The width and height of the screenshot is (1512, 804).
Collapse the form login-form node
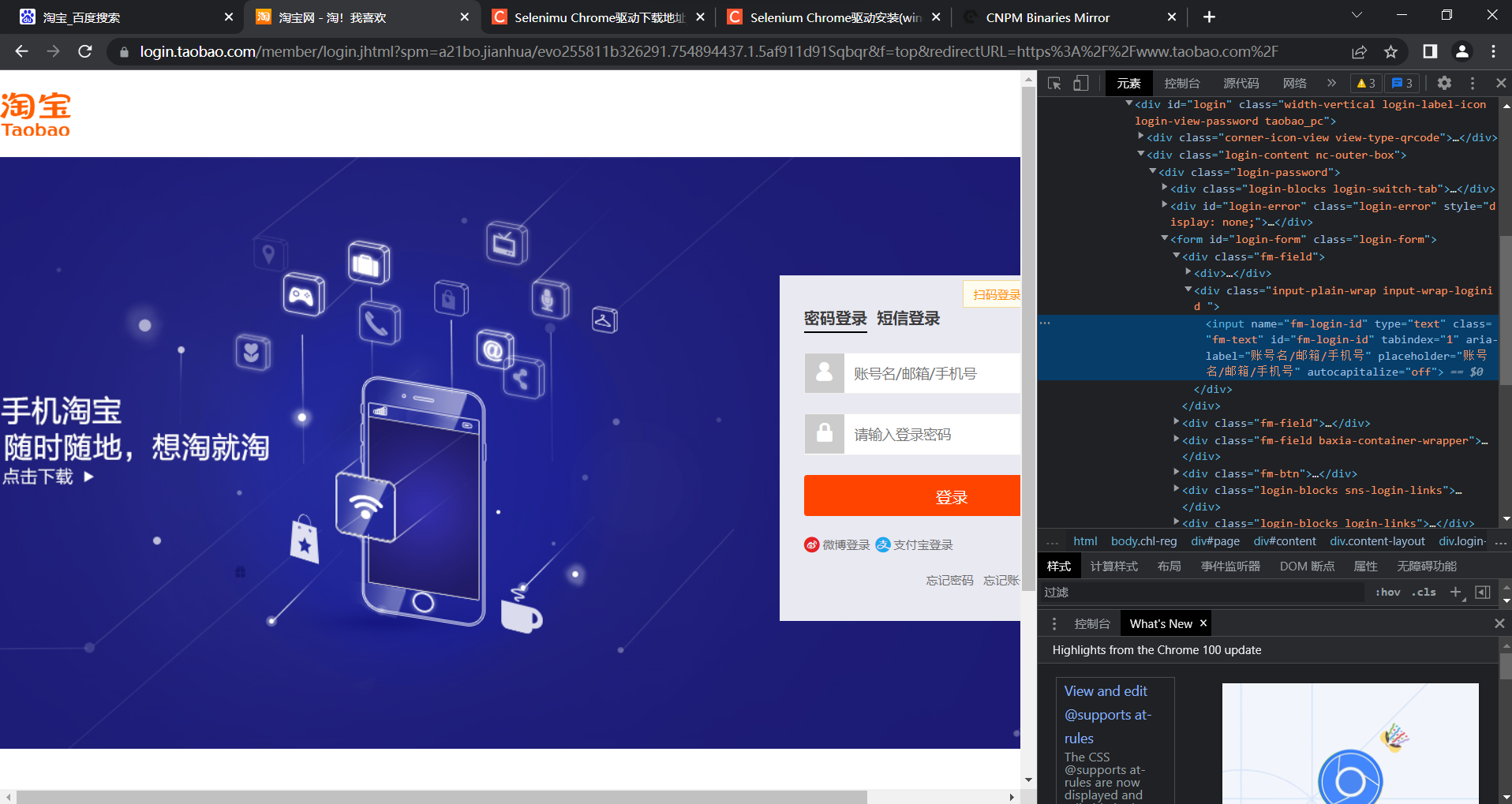click(1165, 238)
